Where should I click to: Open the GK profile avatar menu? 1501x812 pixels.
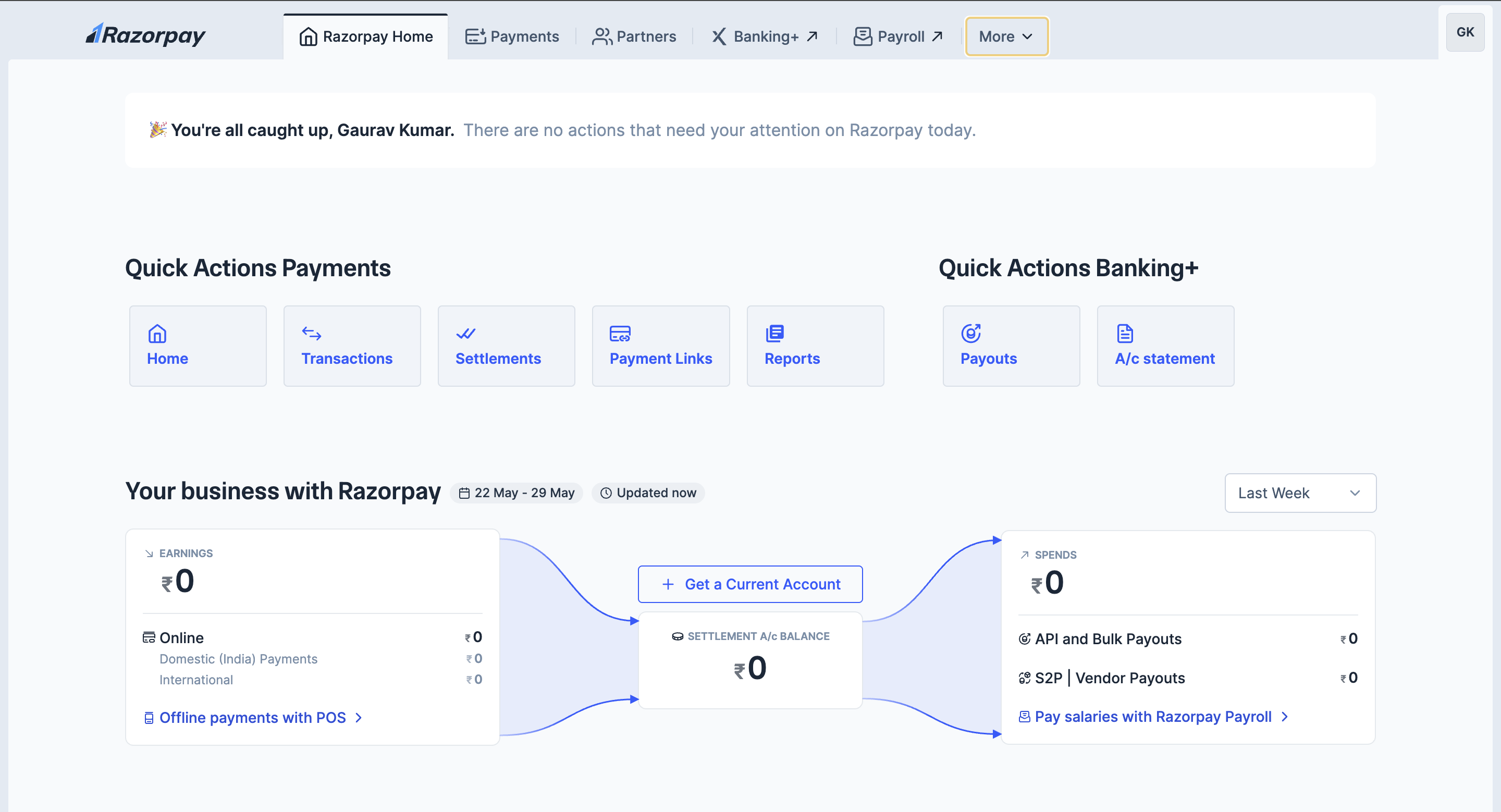[1465, 33]
